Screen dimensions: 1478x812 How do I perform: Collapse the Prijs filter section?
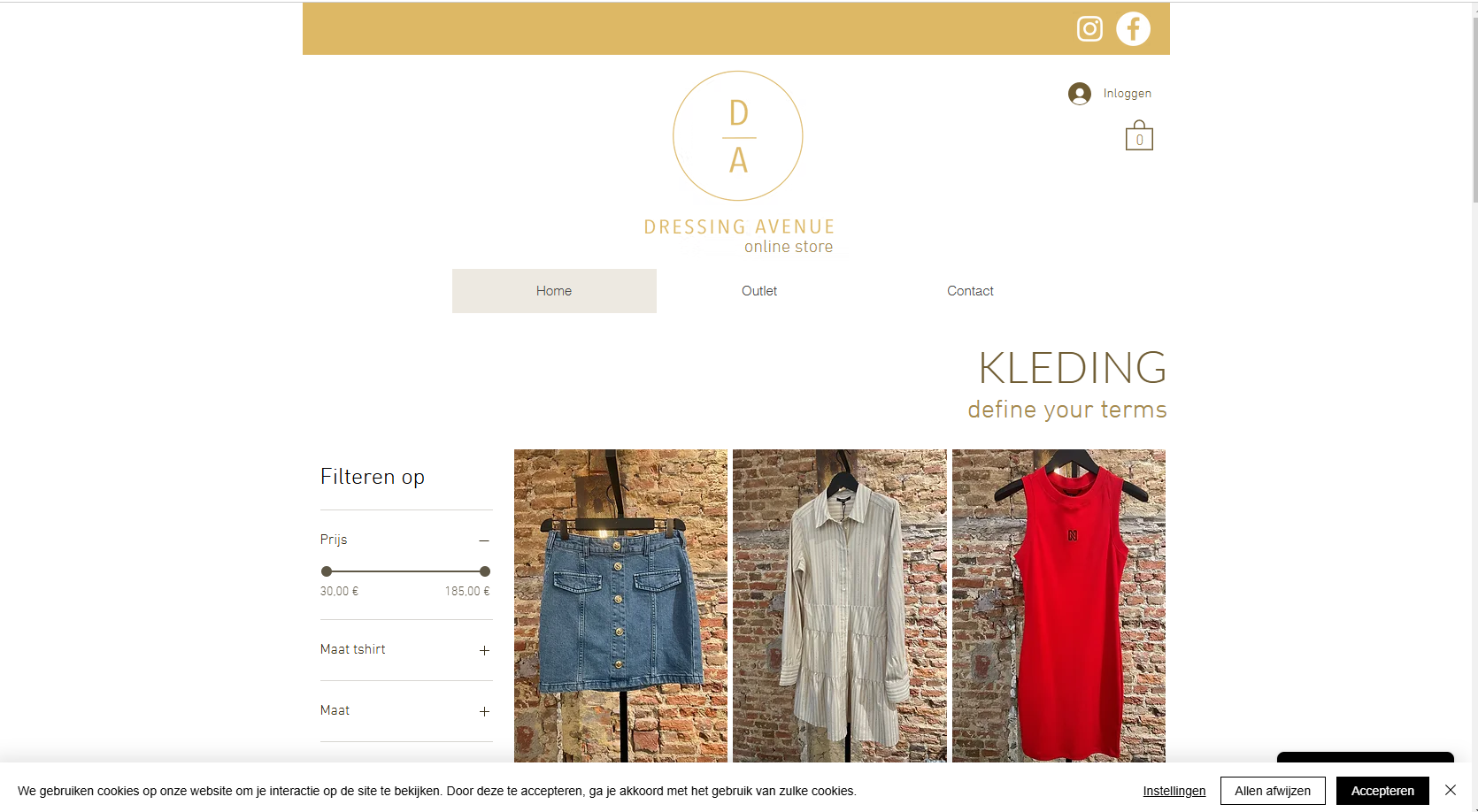484,540
